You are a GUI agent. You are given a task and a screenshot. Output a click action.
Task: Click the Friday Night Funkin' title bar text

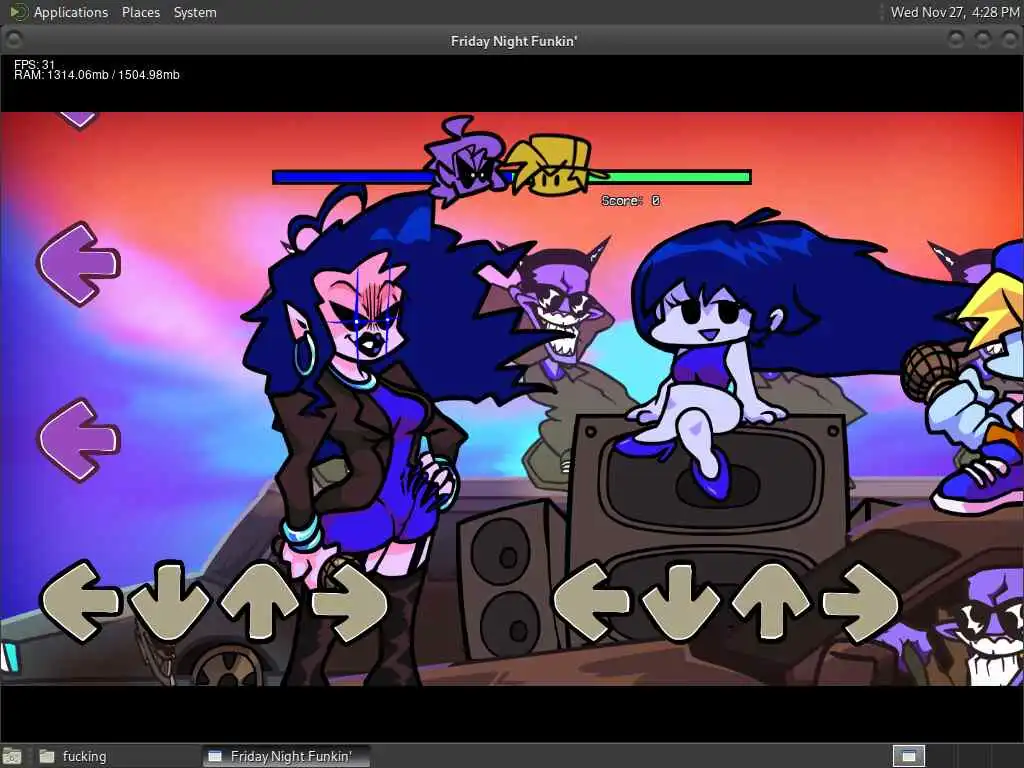pos(514,41)
